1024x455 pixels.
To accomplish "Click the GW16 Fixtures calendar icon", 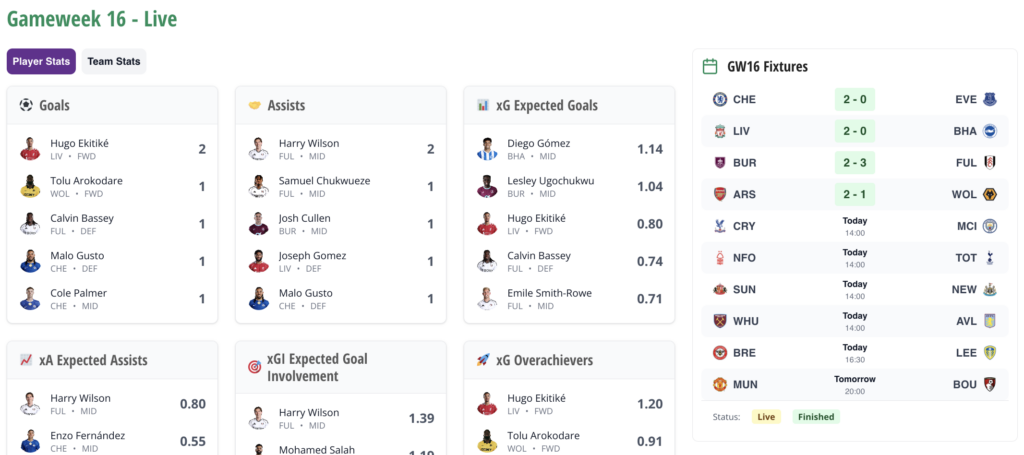I will 710,67.
